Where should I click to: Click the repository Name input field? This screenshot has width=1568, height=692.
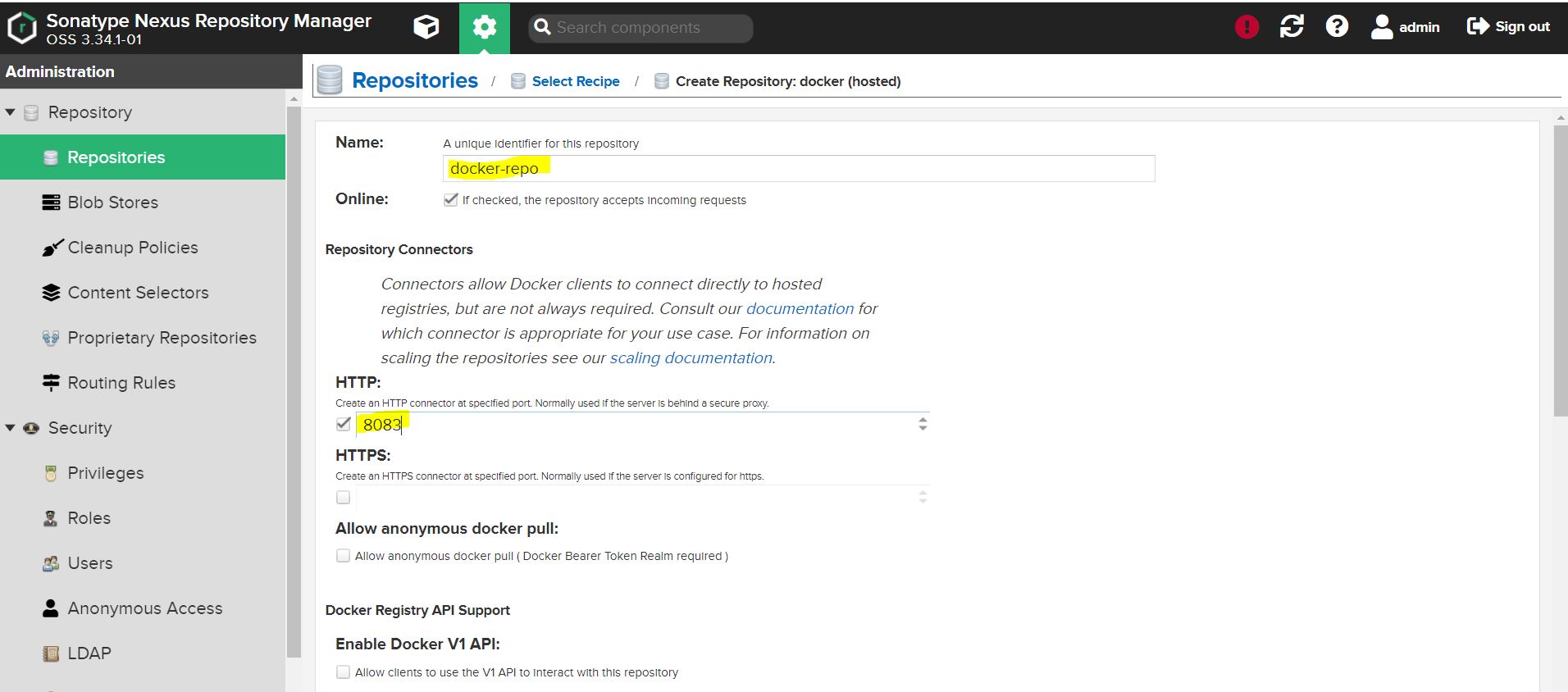pyautogui.click(x=799, y=168)
